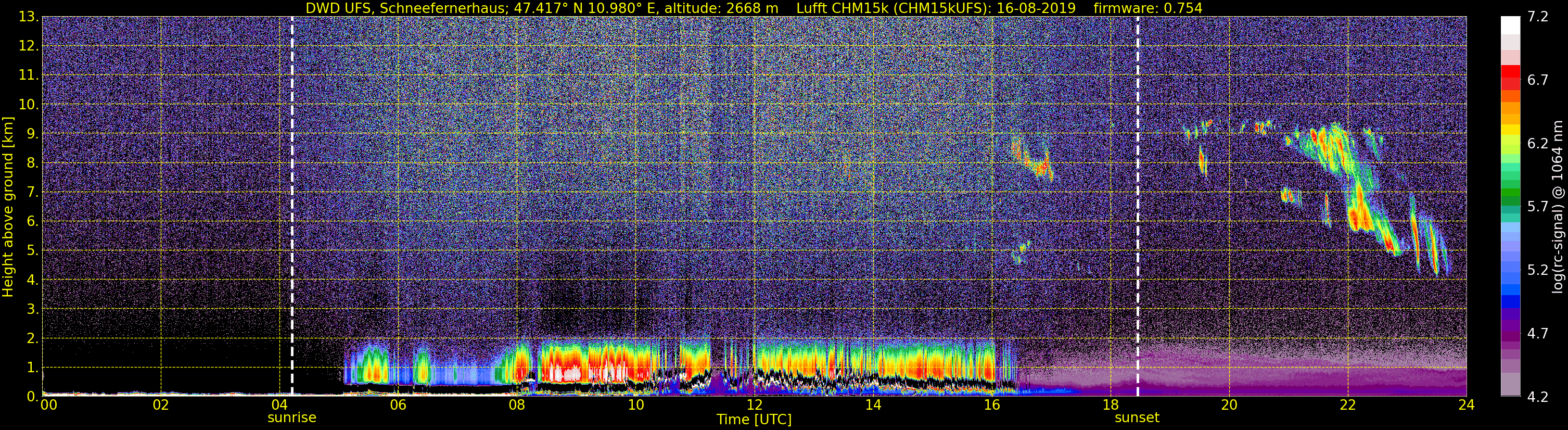The height and width of the screenshot is (430, 1568).
Task: Click the time axis tick label 04
Action: click(279, 405)
